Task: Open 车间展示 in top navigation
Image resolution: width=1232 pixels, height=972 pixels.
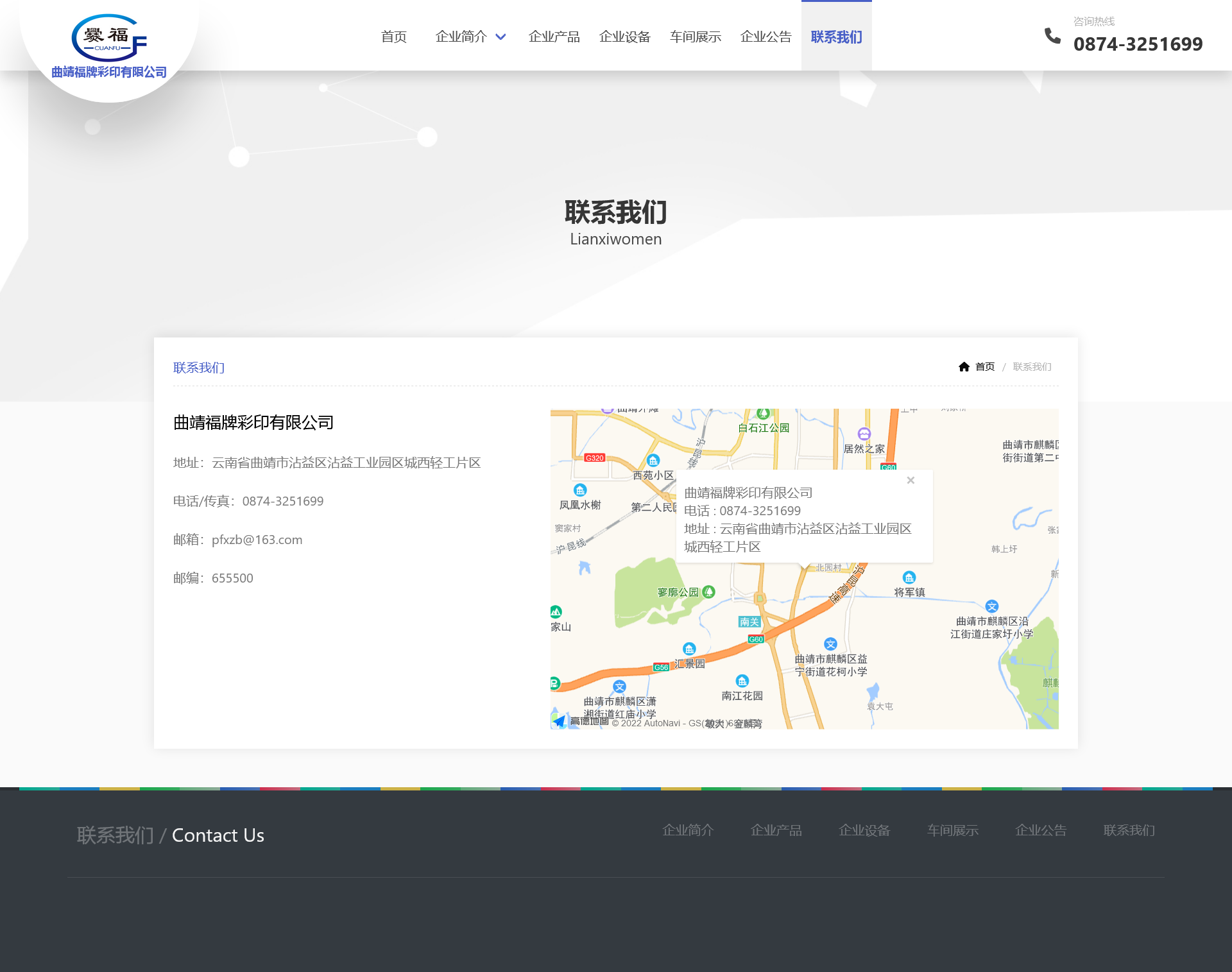Action: 695,37
